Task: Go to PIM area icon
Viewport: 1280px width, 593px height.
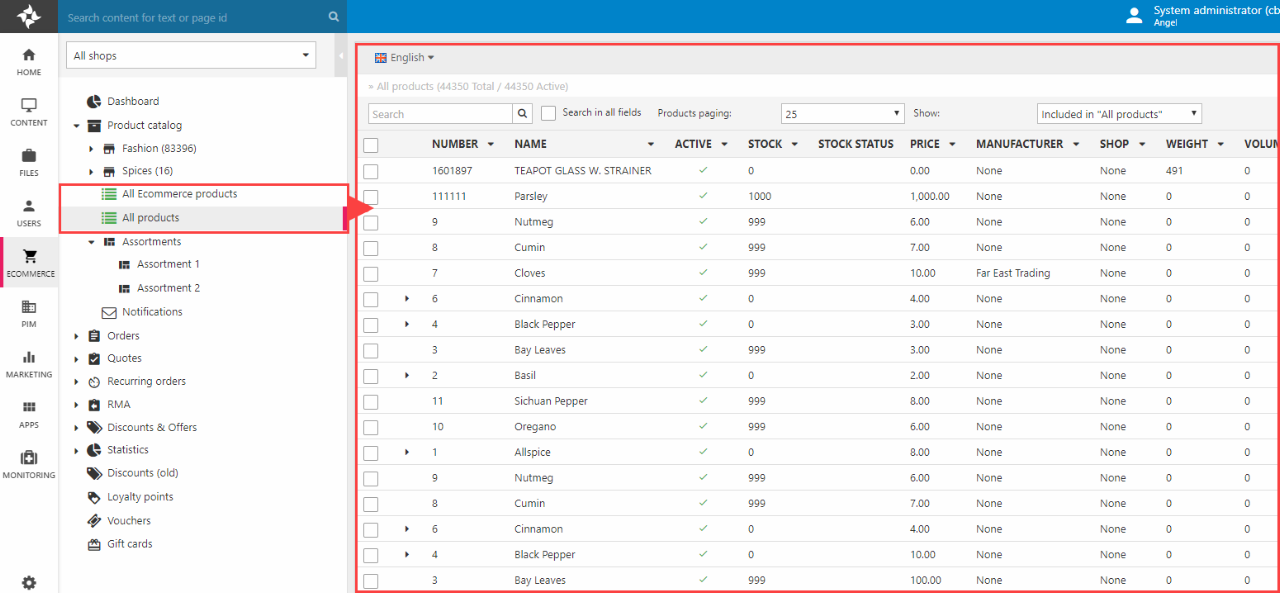Action: click(x=29, y=312)
